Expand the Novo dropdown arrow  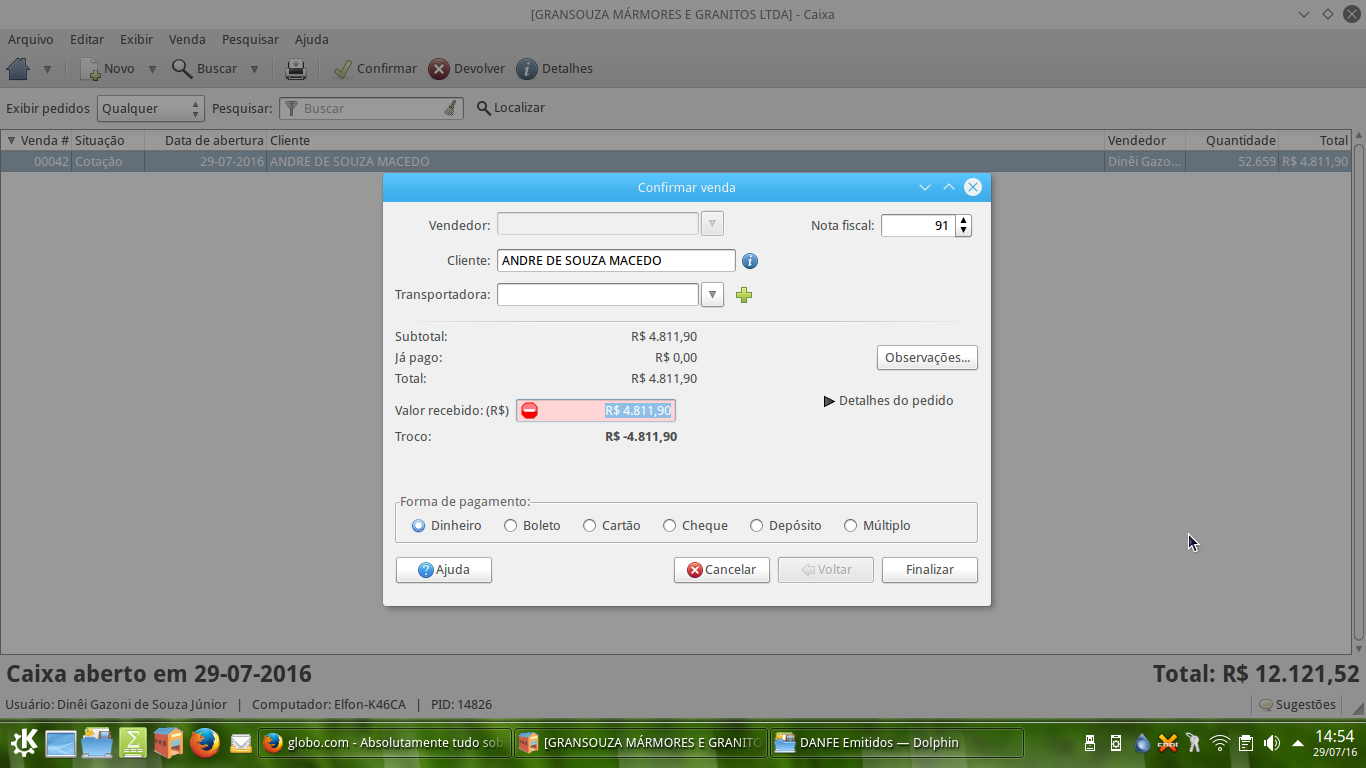152,69
